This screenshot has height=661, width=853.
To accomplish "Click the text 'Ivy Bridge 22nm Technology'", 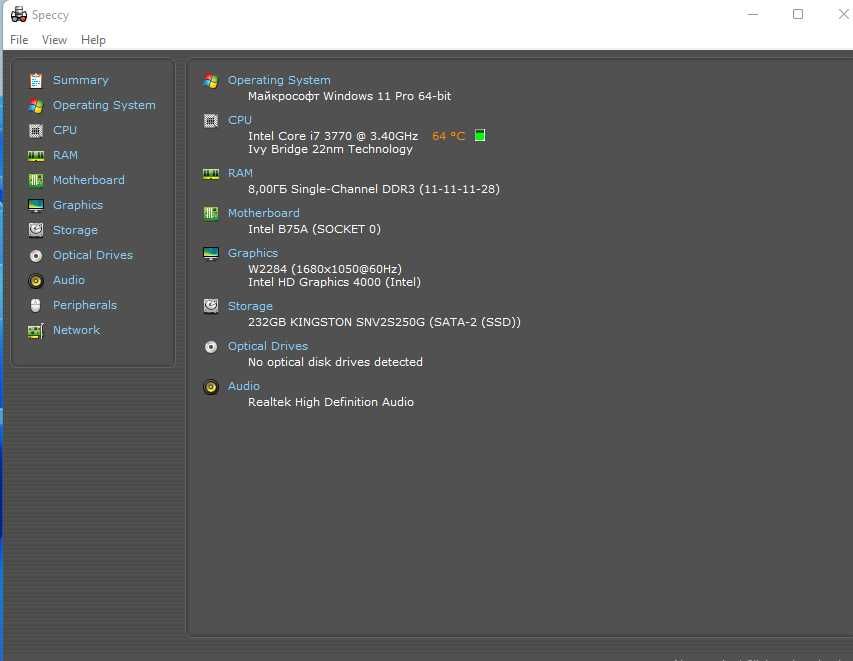I will (330, 149).
